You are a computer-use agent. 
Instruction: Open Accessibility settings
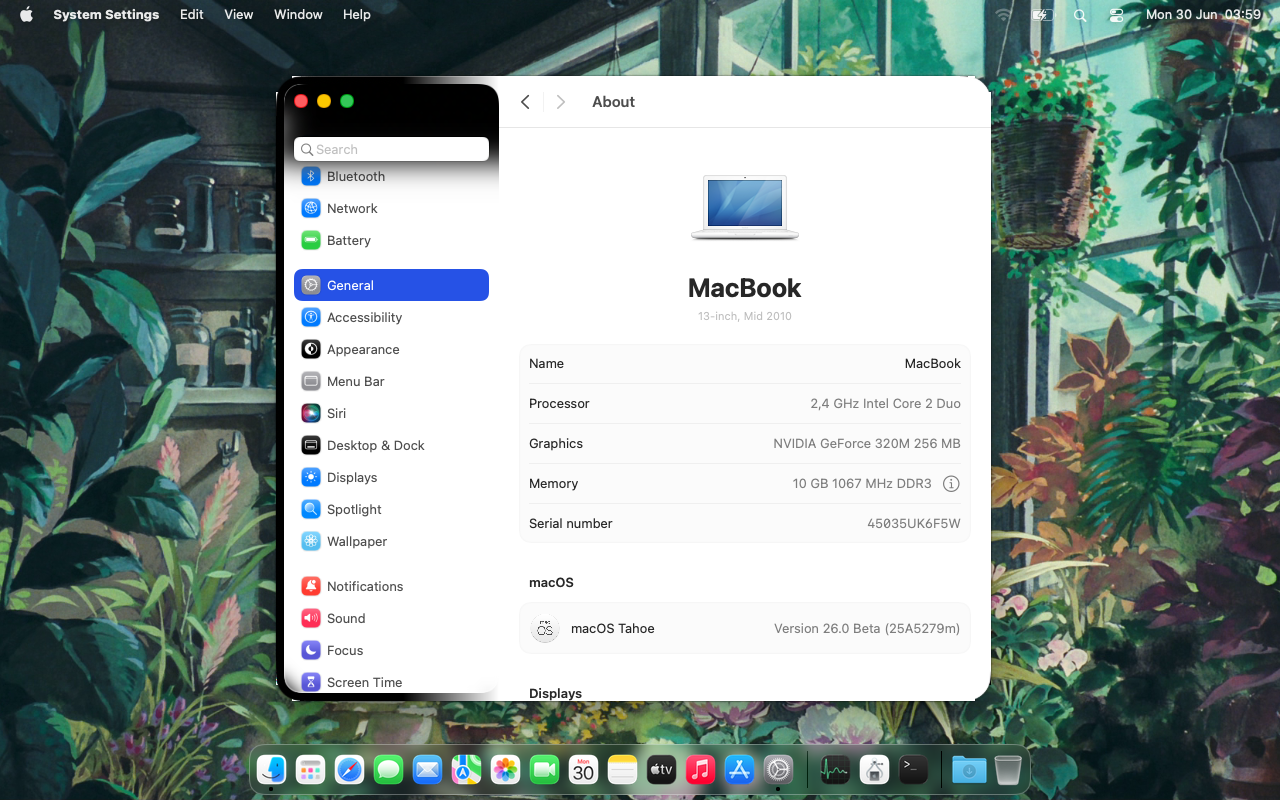tap(391, 317)
